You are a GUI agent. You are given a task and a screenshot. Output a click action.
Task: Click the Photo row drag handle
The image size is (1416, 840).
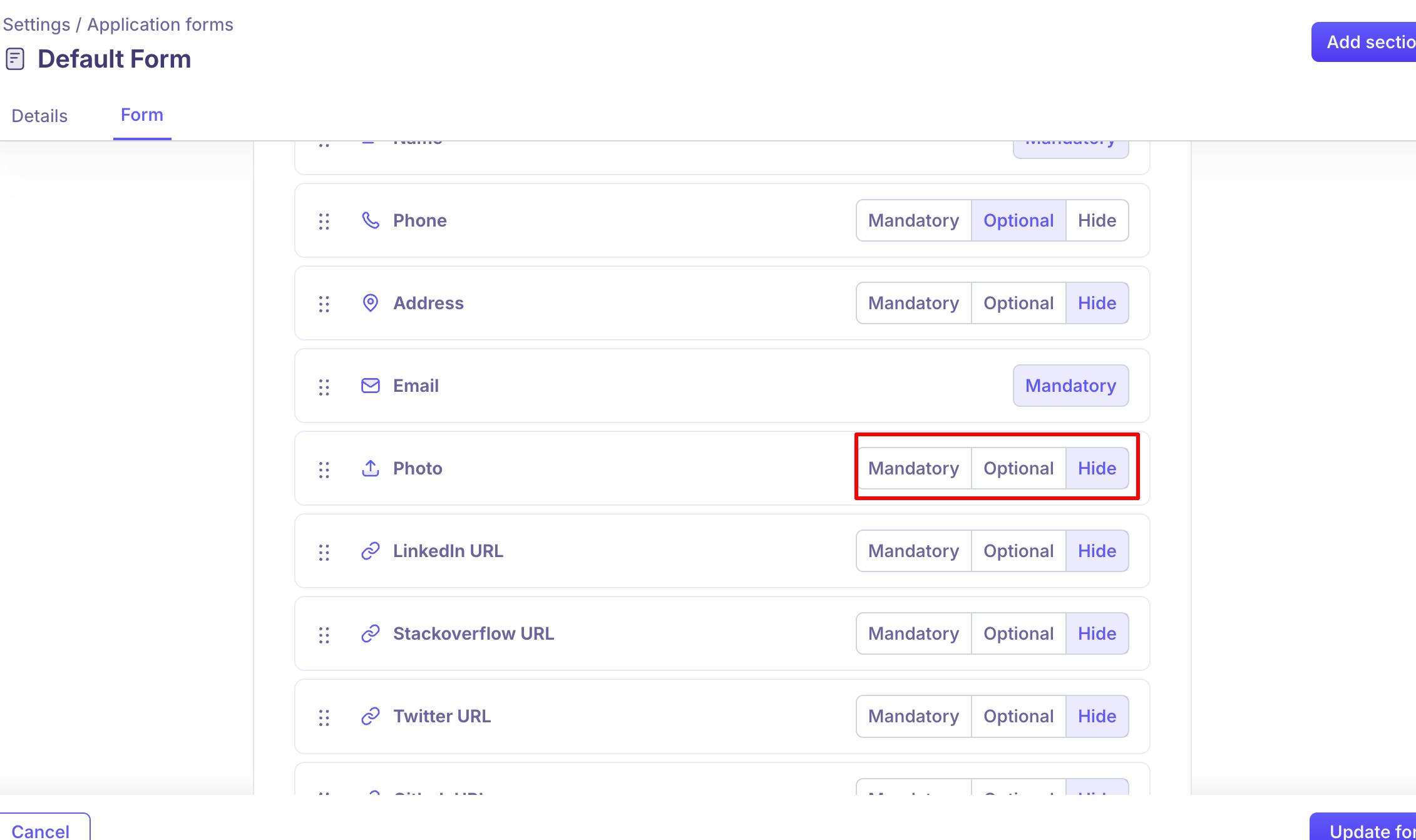click(x=324, y=469)
